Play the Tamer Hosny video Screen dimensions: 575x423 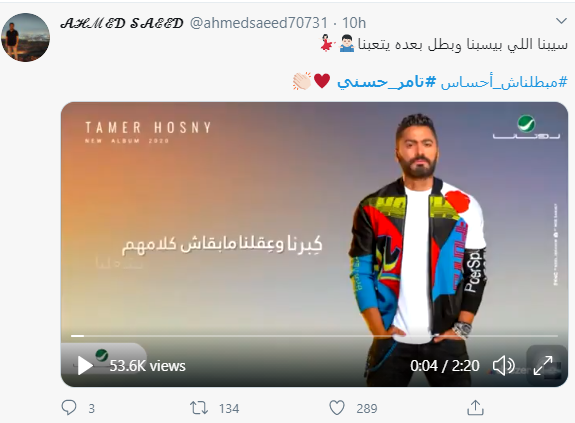click(x=85, y=365)
